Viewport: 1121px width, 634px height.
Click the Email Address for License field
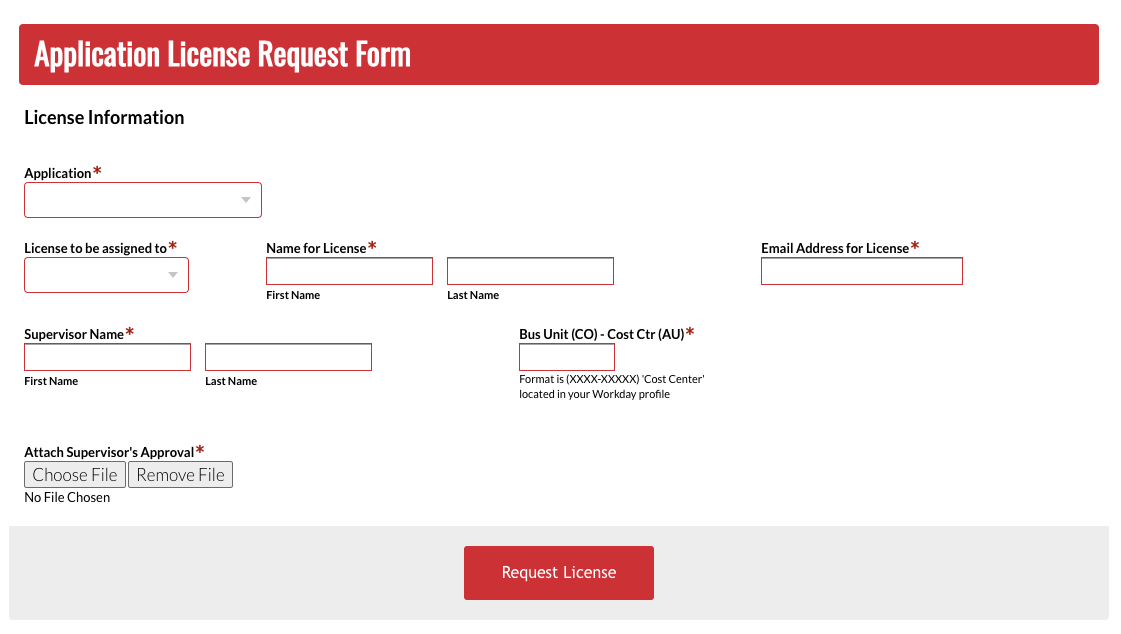(x=861, y=271)
